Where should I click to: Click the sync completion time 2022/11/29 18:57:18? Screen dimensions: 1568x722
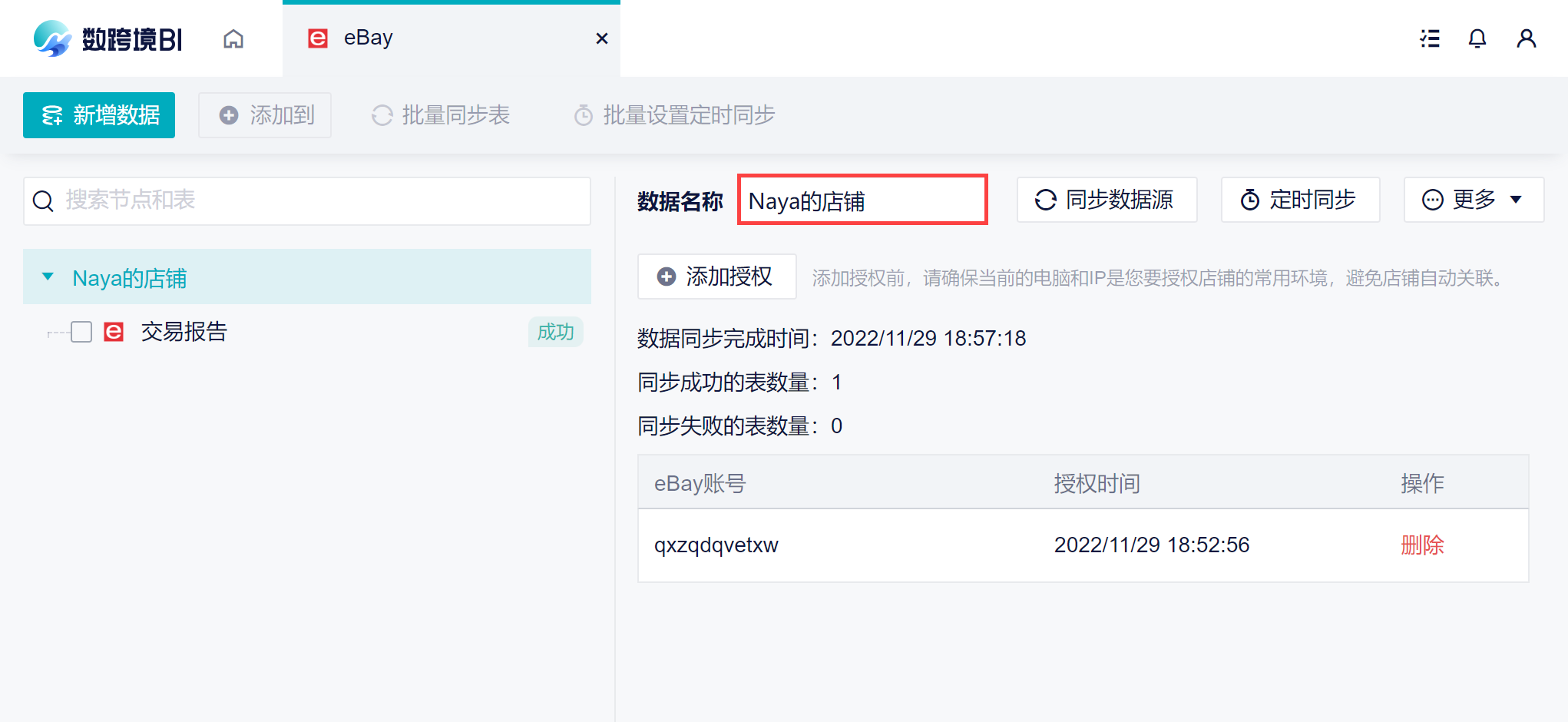(928, 338)
